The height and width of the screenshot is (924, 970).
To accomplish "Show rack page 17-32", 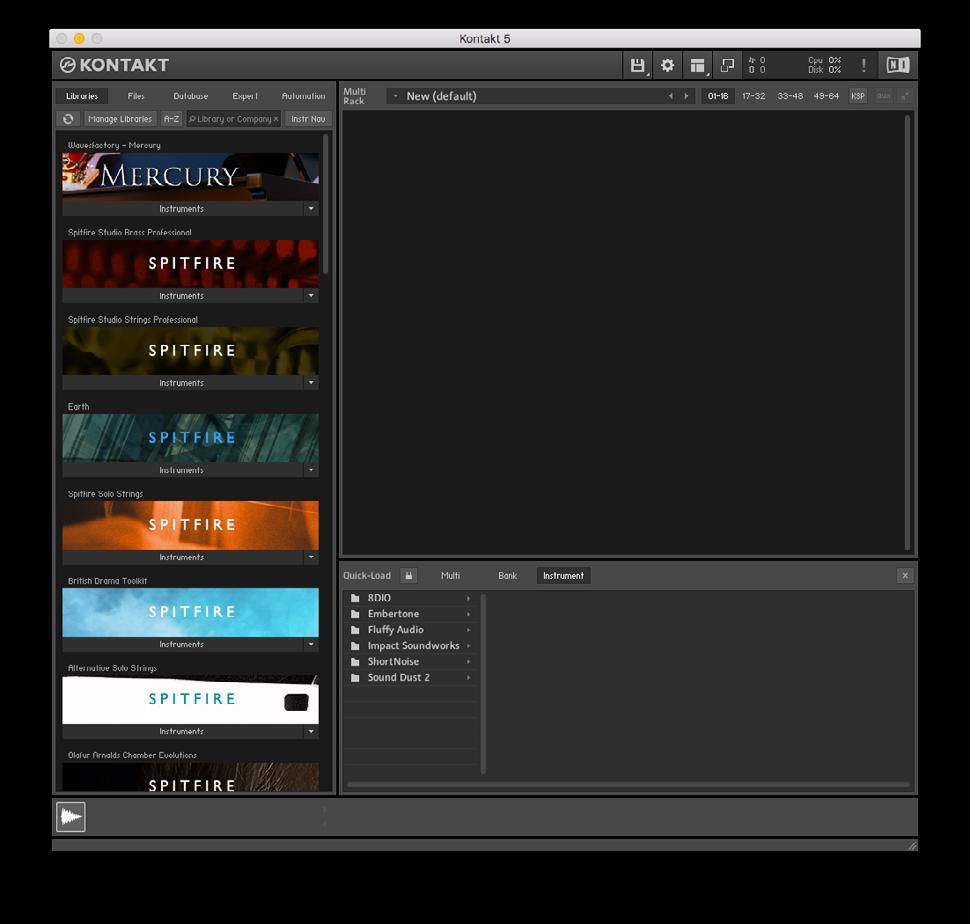I will point(753,96).
